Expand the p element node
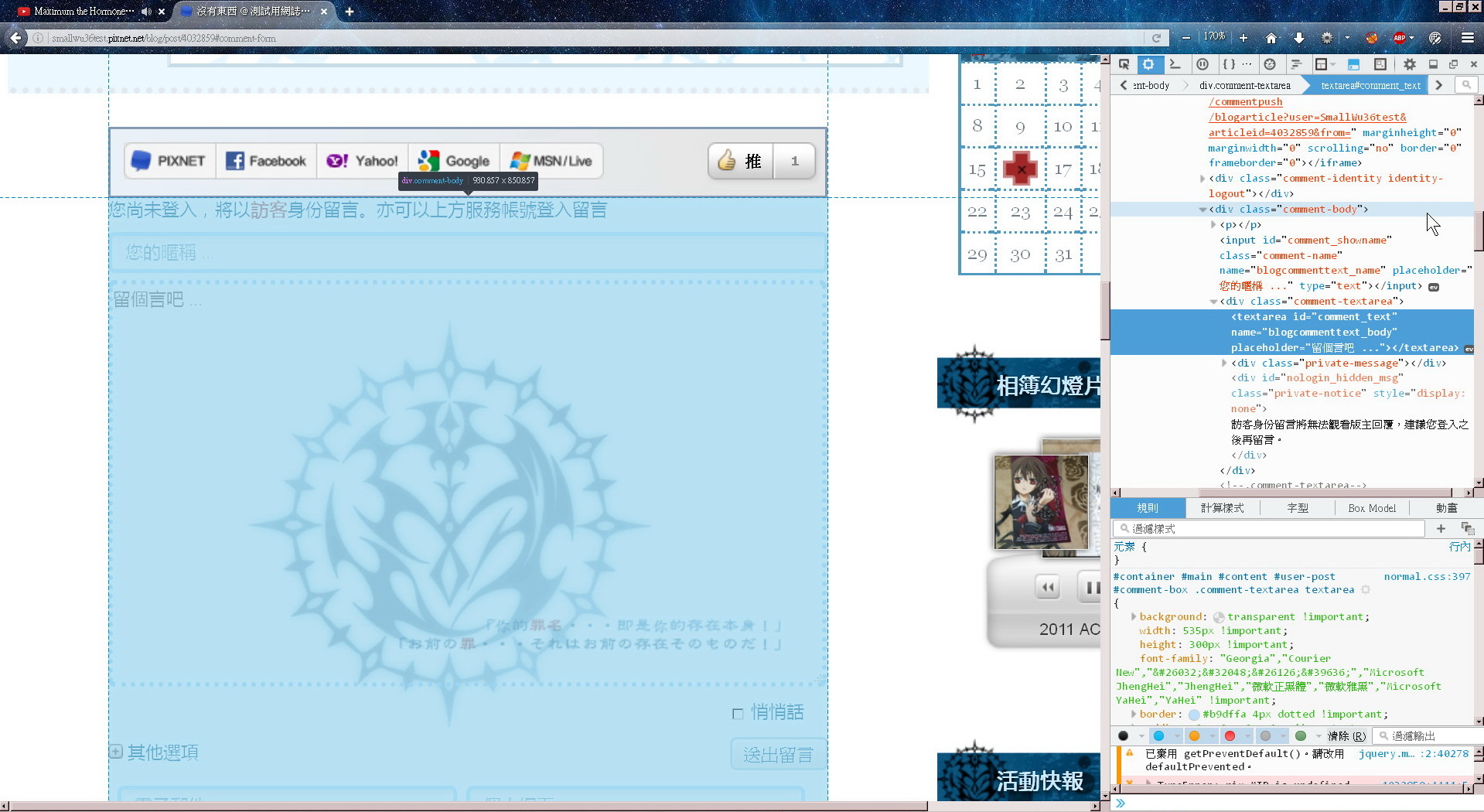1484x812 pixels. [x=1213, y=225]
